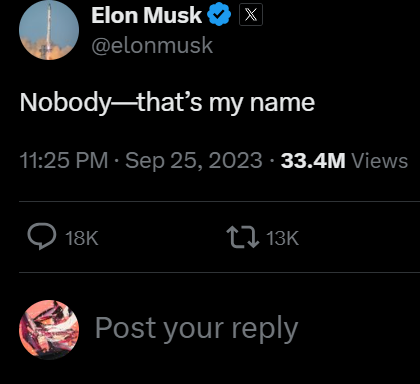Click the repost arrows icon

pos(243,237)
